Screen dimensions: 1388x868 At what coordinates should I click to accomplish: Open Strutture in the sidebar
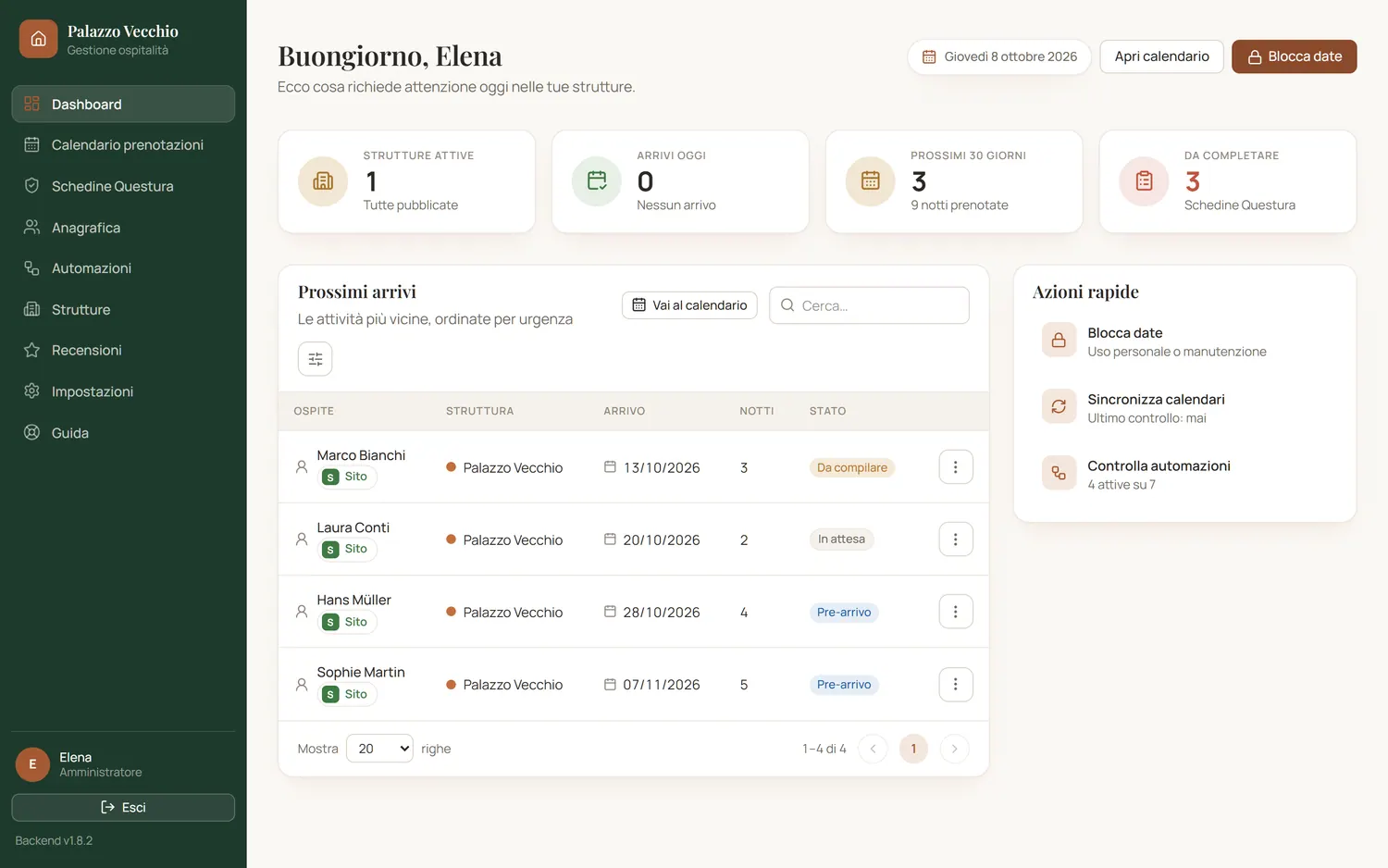123,310
